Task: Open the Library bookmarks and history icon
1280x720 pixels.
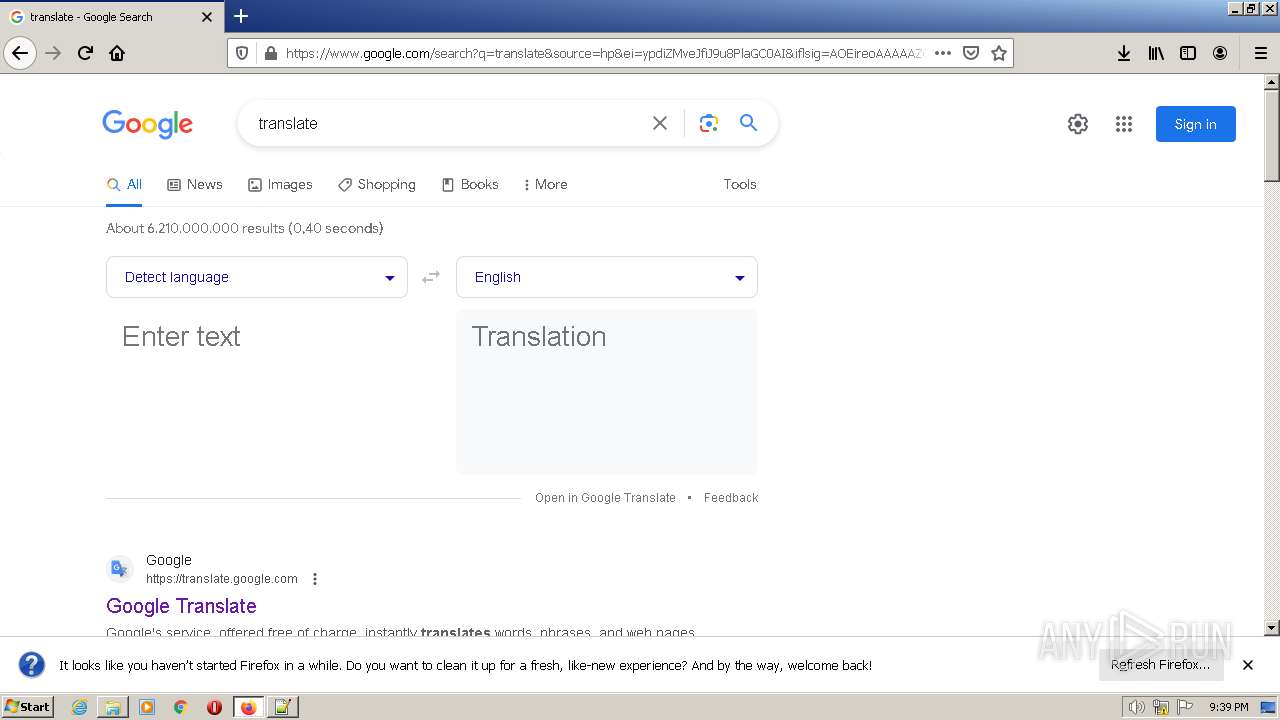Action: pos(1156,53)
